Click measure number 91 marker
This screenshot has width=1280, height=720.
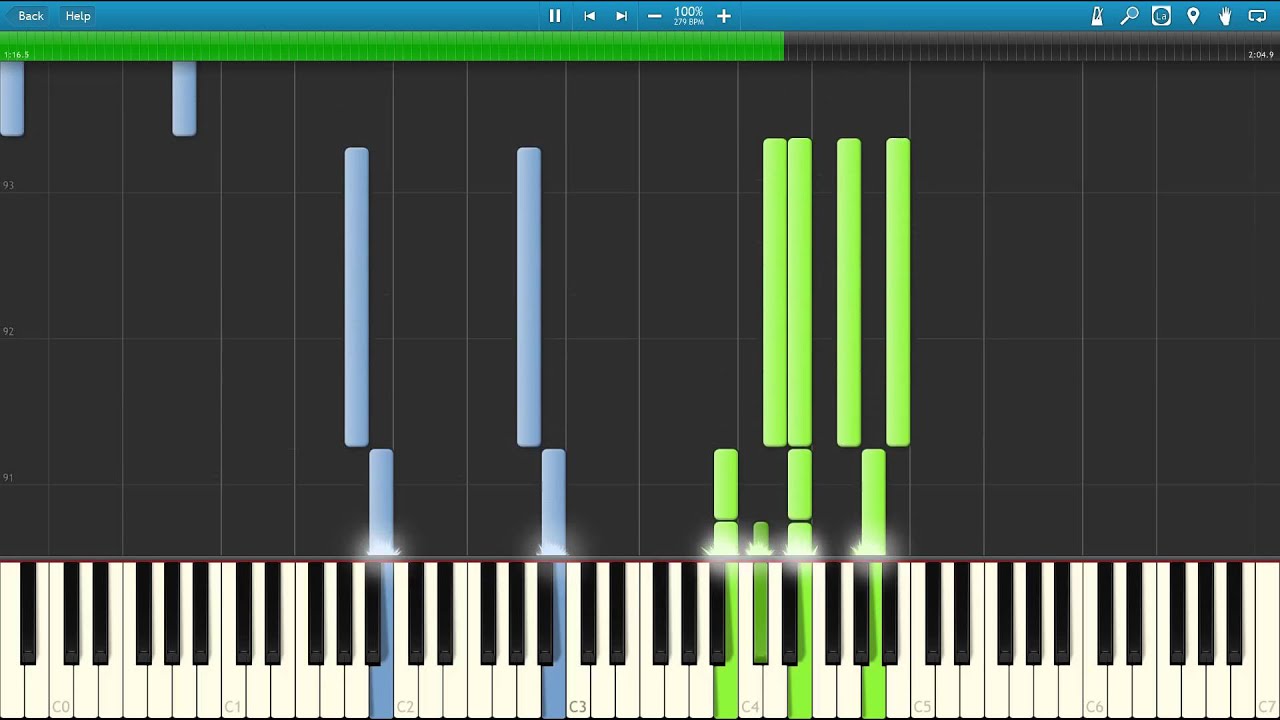pos(8,477)
